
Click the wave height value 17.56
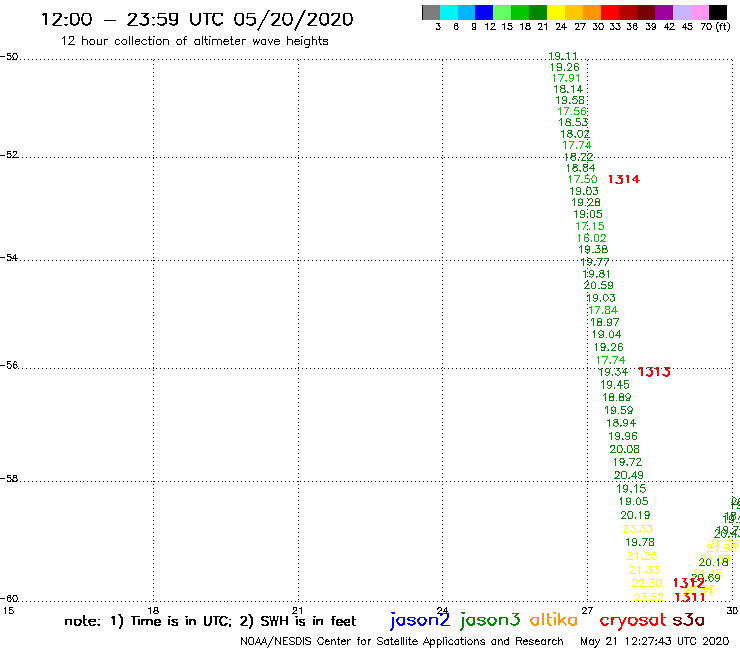click(x=572, y=111)
